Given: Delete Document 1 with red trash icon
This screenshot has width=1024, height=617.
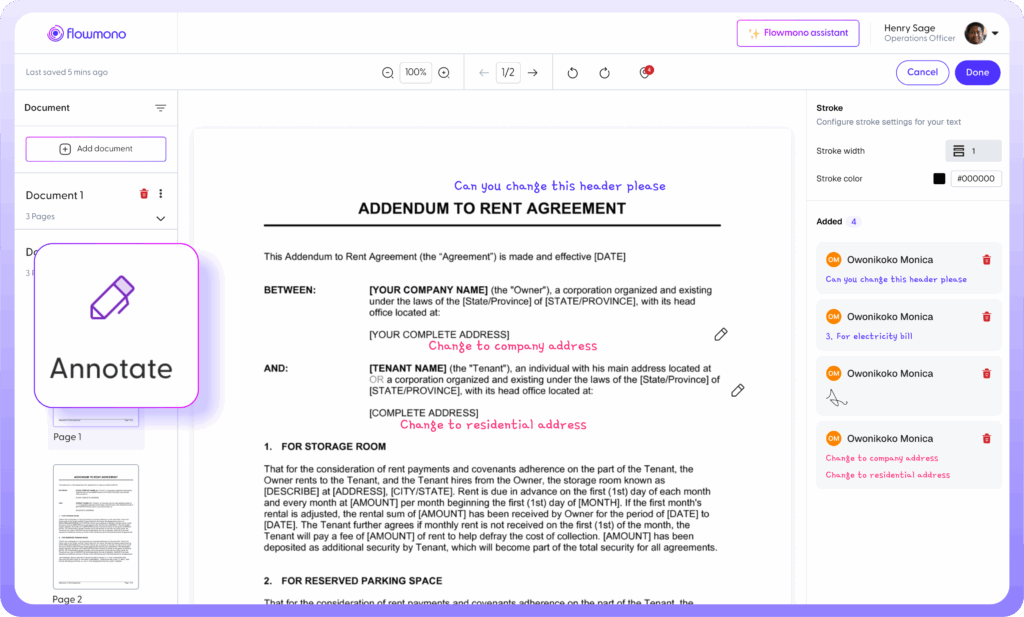Looking at the screenshot, I should 144,194.
